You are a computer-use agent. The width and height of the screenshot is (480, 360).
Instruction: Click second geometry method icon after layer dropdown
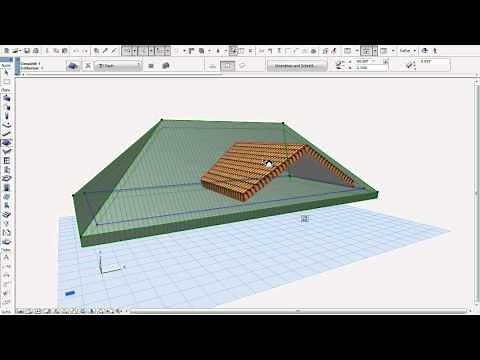coord(166,66)
